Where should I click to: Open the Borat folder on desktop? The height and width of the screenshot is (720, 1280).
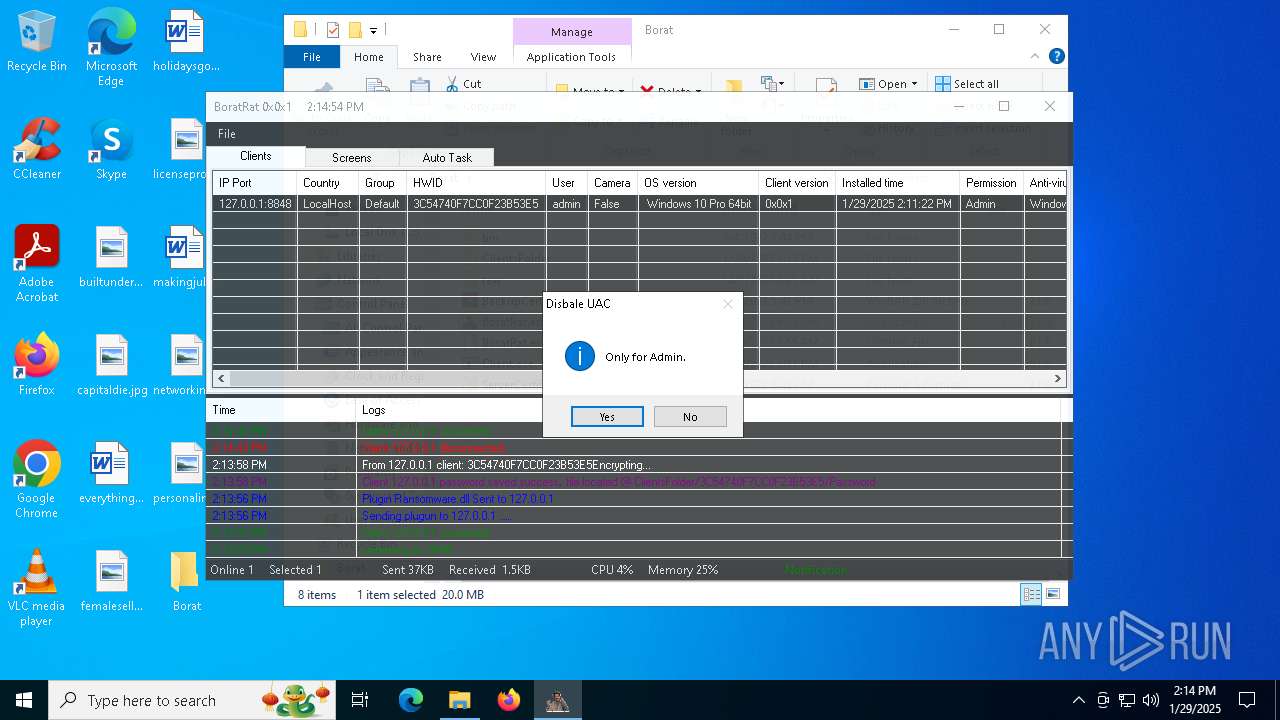click(x=186, y=582)
